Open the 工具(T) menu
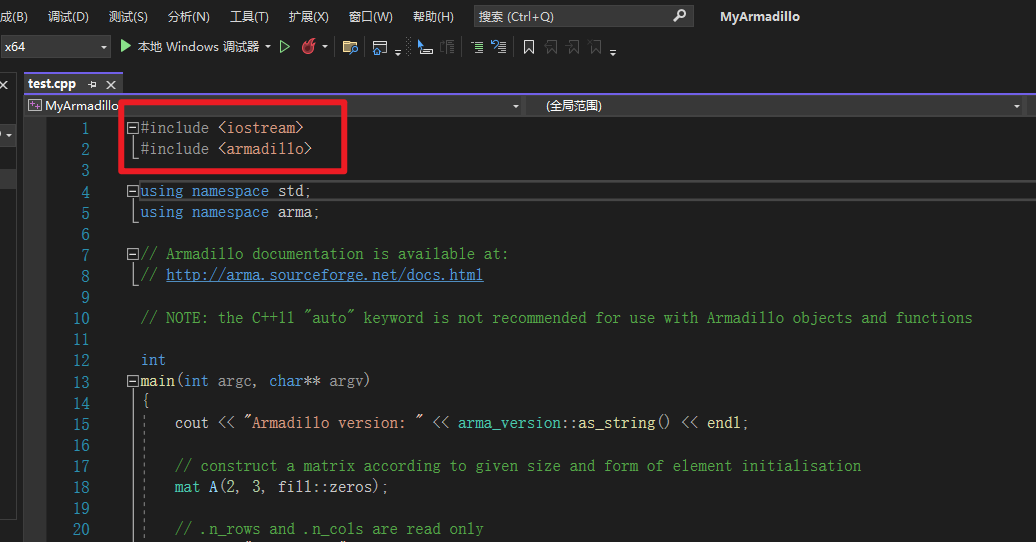Viewport: 1036px width, 542px height. point(249,17)
